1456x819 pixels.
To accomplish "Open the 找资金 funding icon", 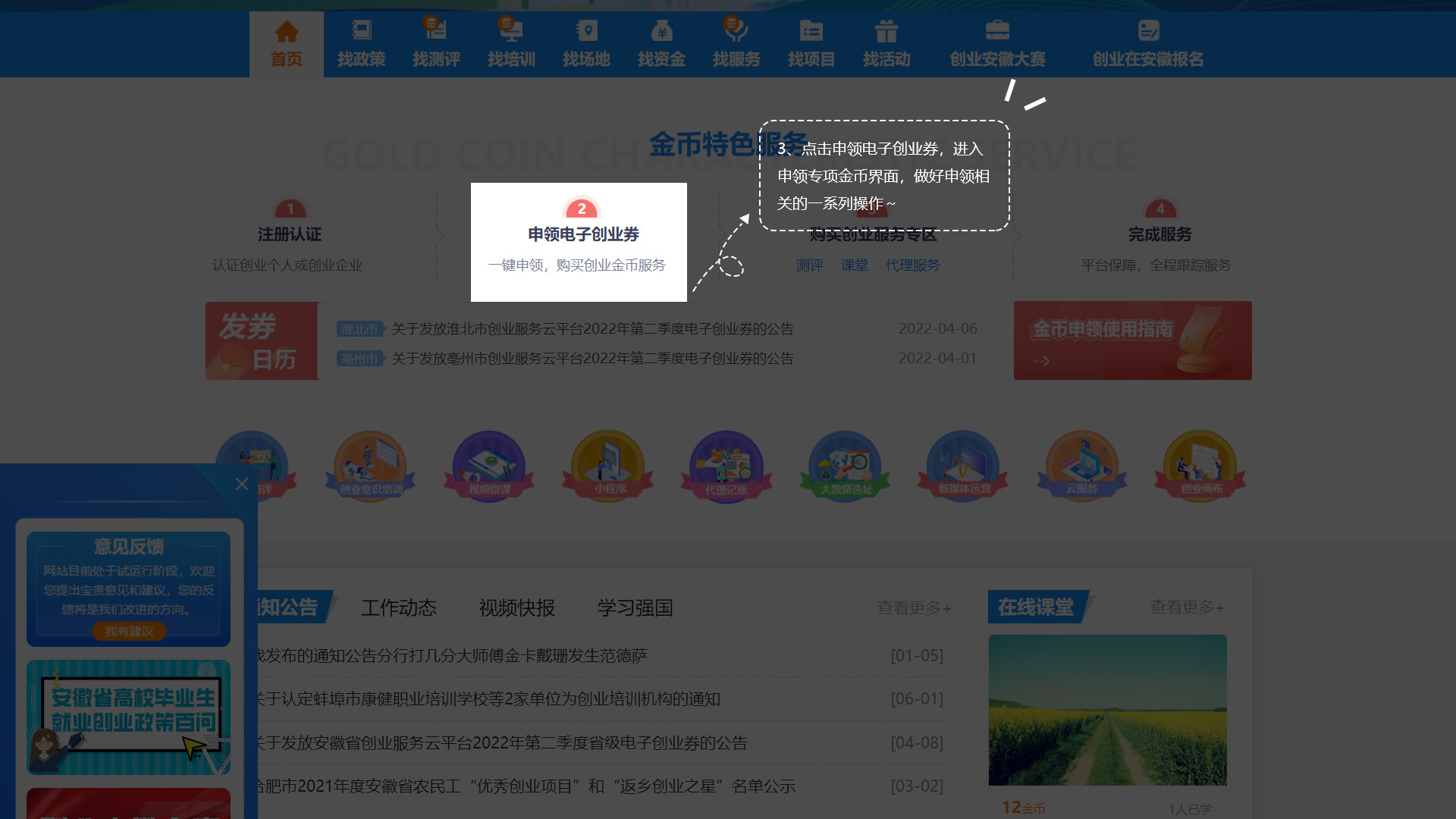I will (x=661, y=30).
